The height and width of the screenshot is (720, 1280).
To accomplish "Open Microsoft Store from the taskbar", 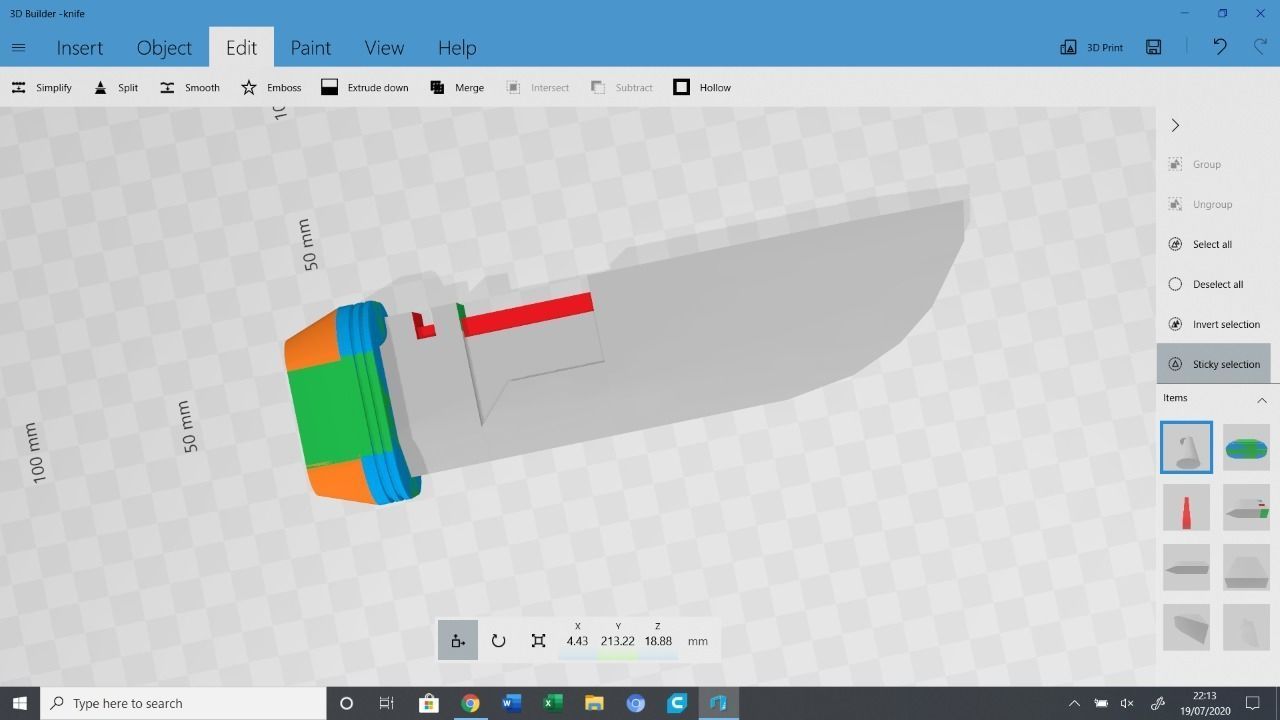I will 428,703.
